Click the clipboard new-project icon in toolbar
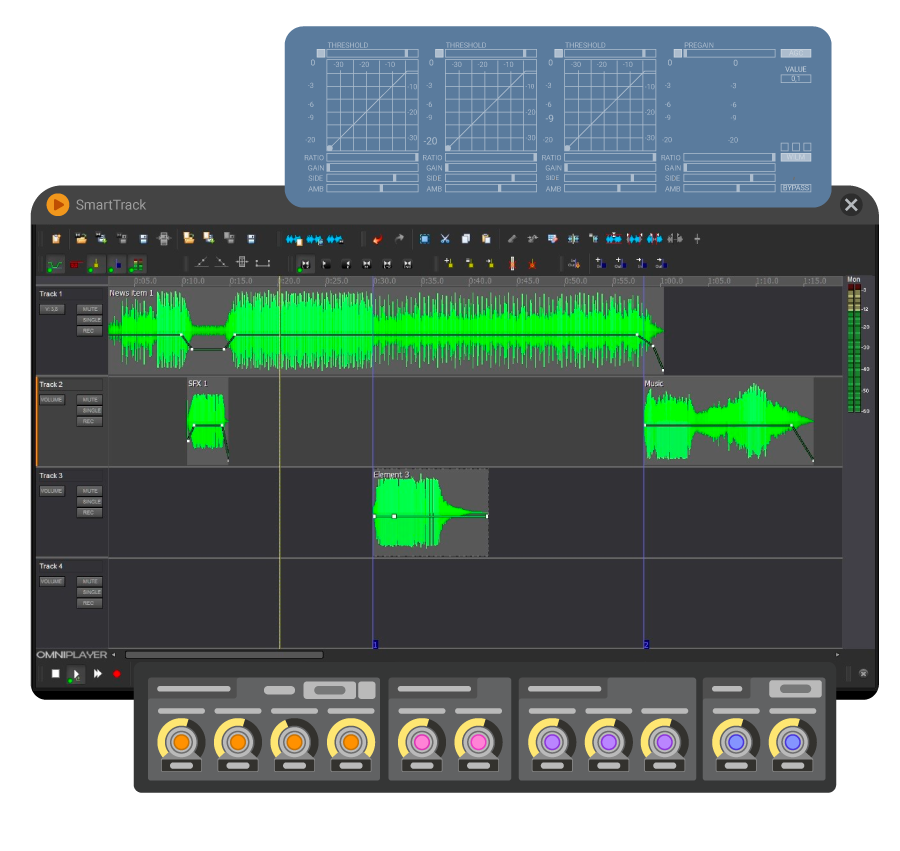The width and height of the screenshot is (900, 851). tap(56, 239)
